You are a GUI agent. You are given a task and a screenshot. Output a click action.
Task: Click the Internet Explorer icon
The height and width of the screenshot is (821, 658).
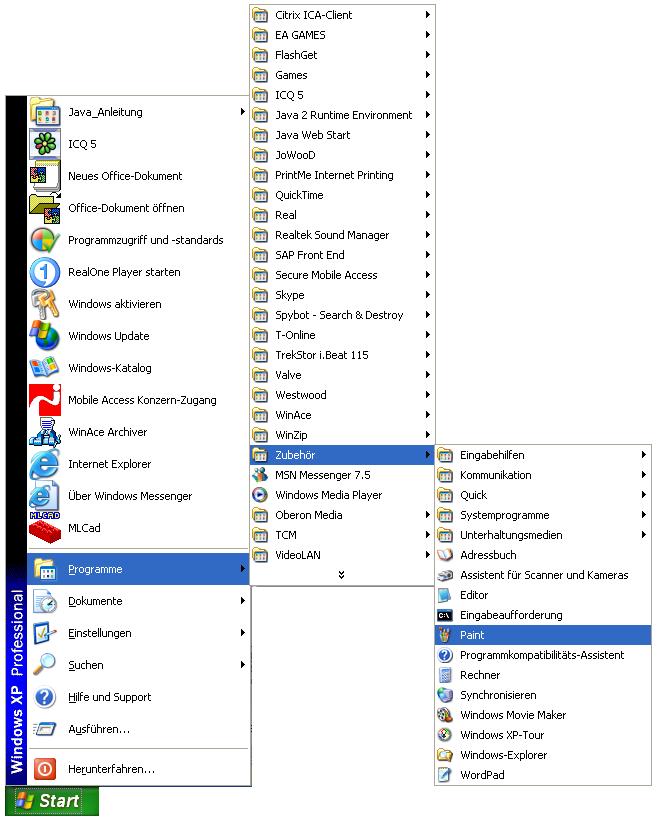(45, 464)
